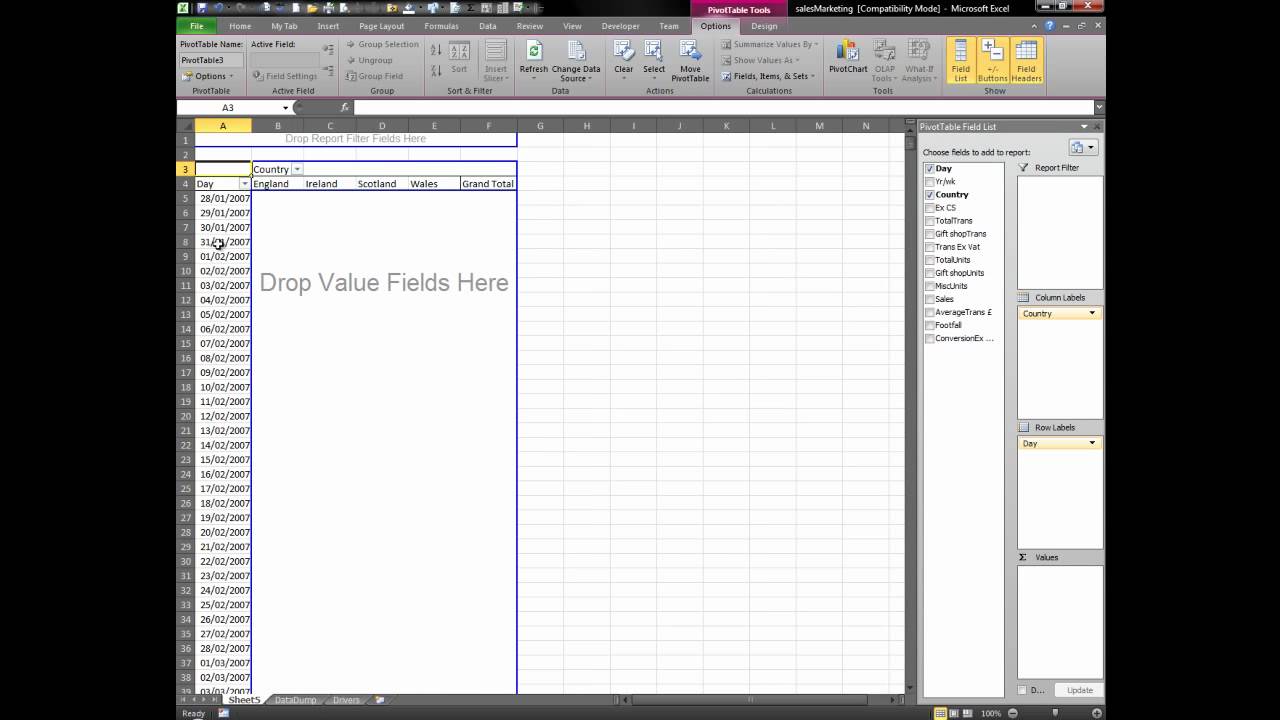Switch to the Design tab
This screenshot has width=1280, height=720.
coord(764,26)
